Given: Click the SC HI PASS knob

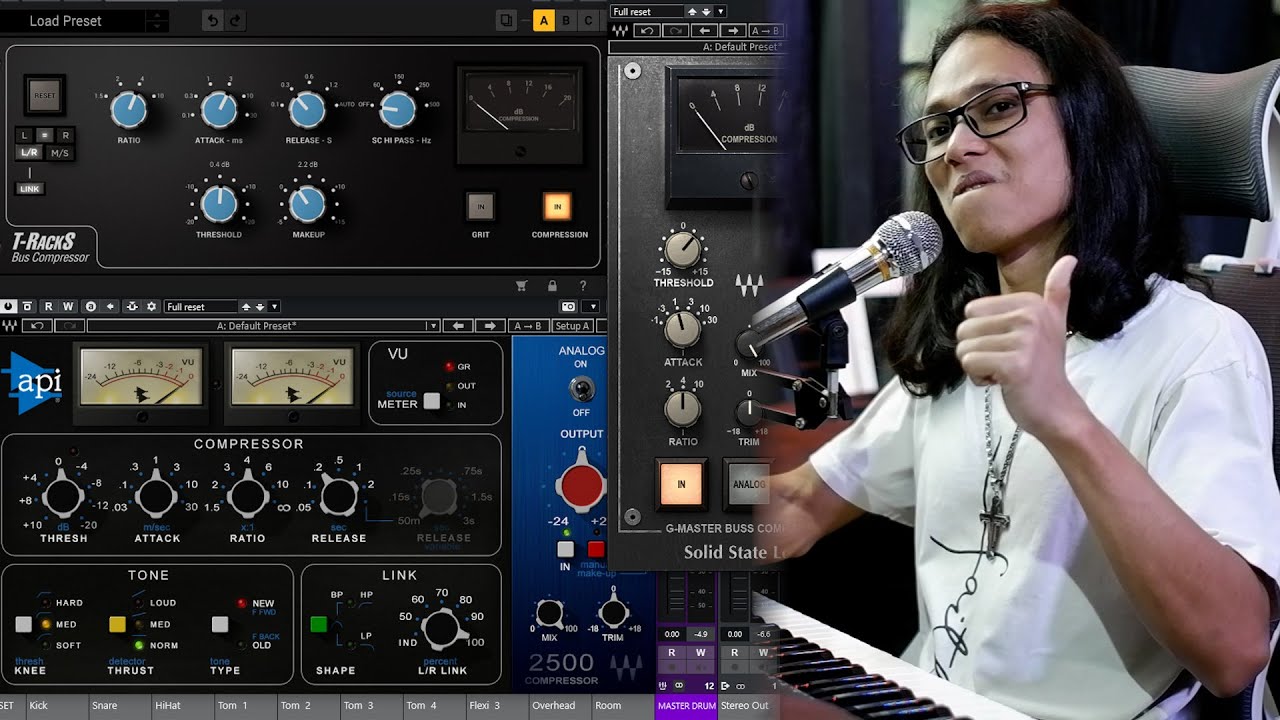Looking at the screenshot, I should [x=398, y=109].
